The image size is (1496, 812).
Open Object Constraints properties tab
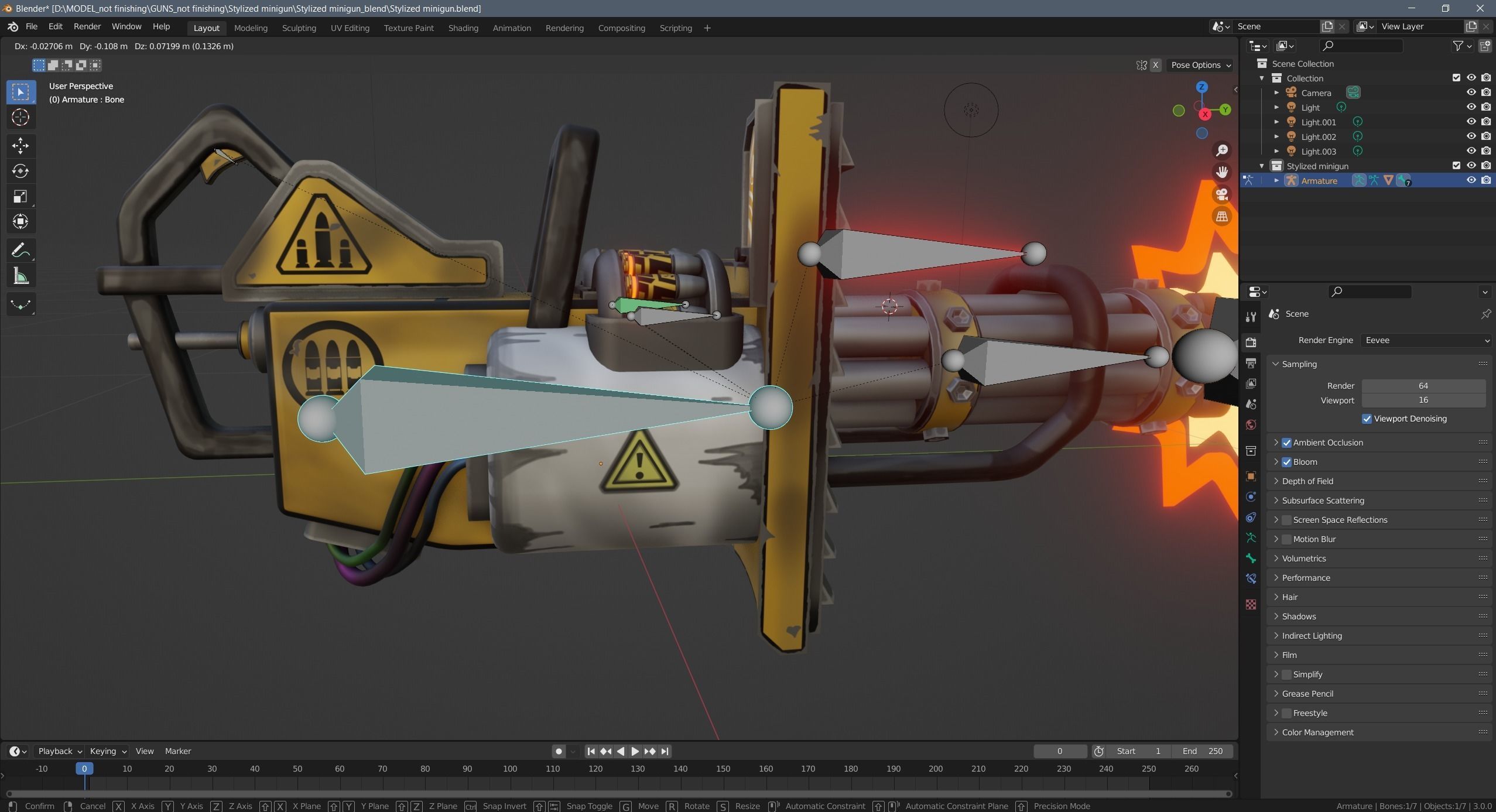pyautogui.click(x=1251, y=517)
